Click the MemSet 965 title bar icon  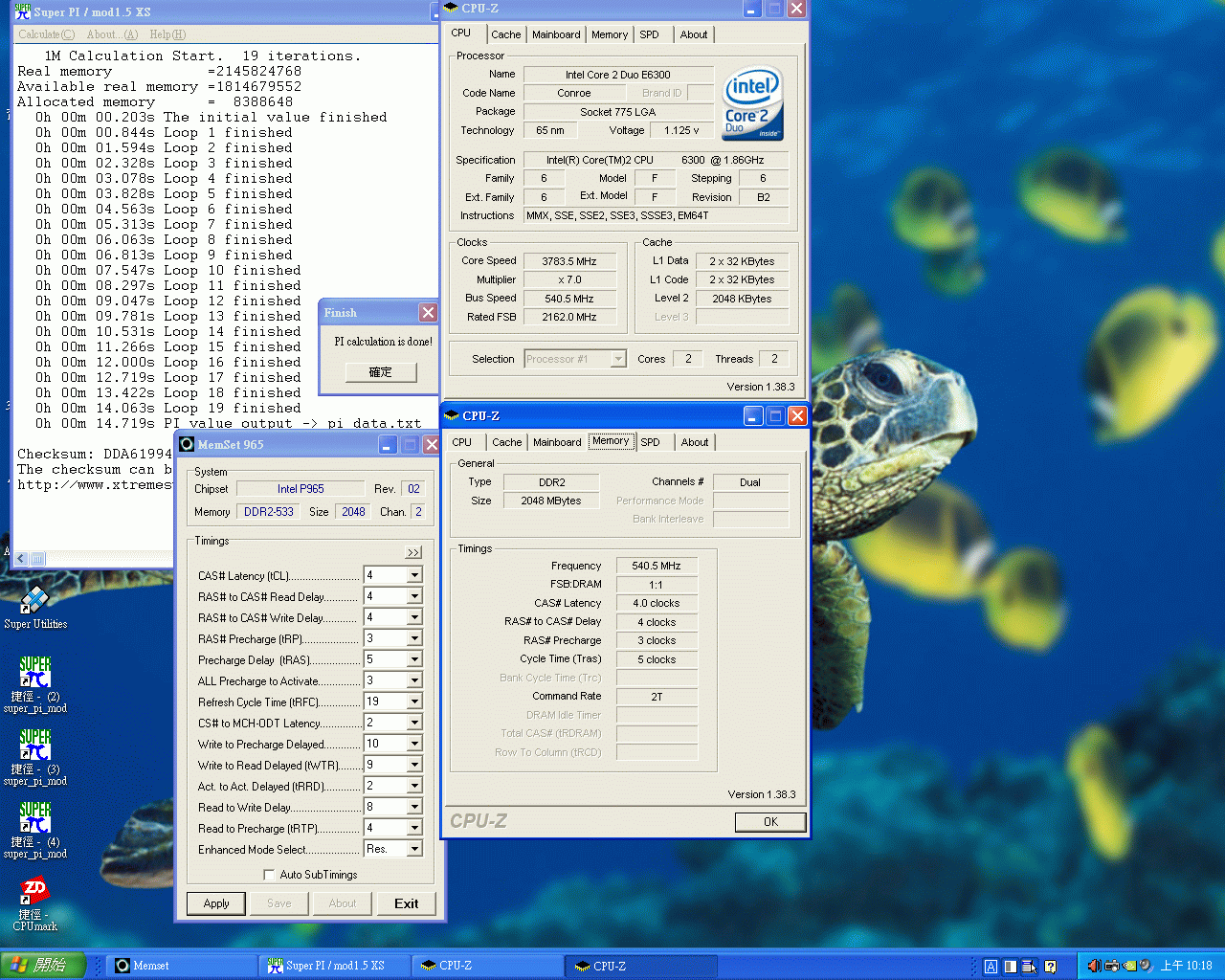(187, 444)
